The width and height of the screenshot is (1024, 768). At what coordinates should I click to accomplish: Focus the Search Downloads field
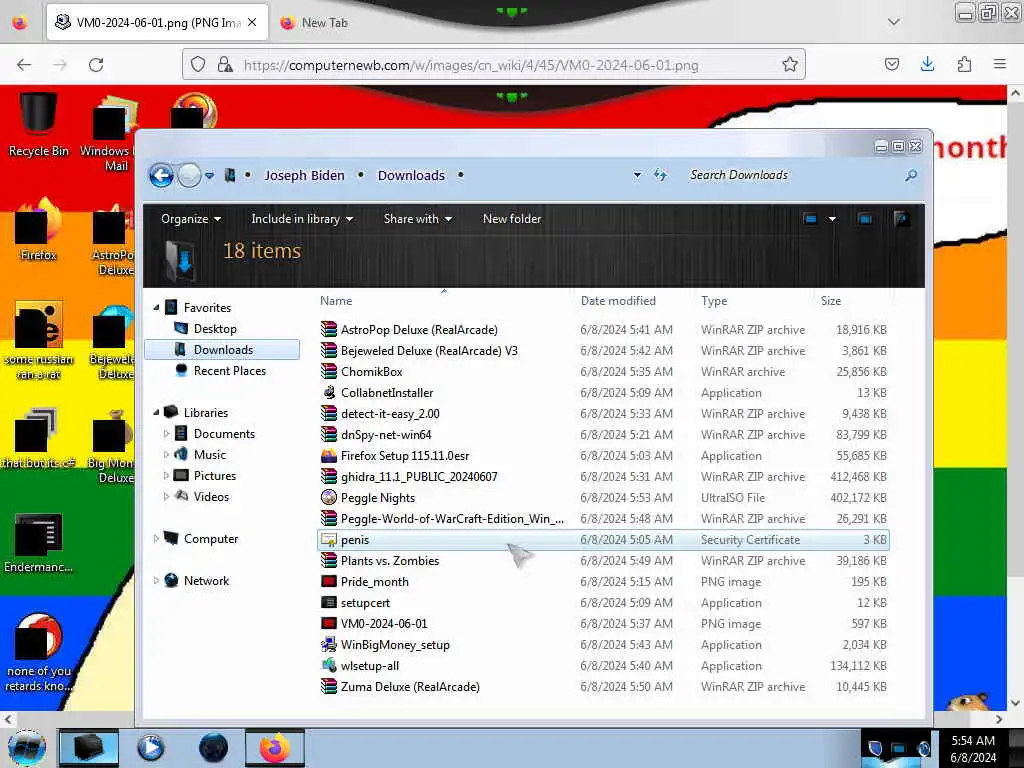[792, 175]
